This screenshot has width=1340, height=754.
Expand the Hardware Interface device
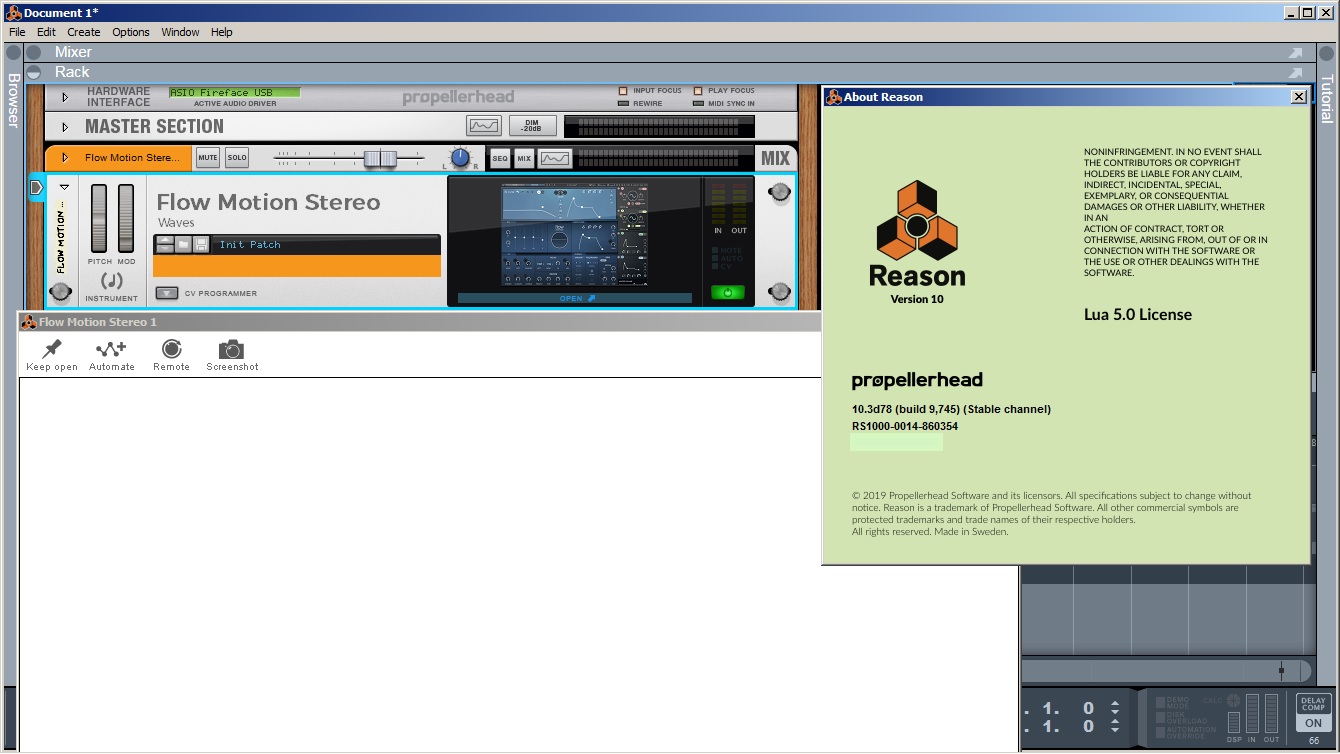point(65,97)
